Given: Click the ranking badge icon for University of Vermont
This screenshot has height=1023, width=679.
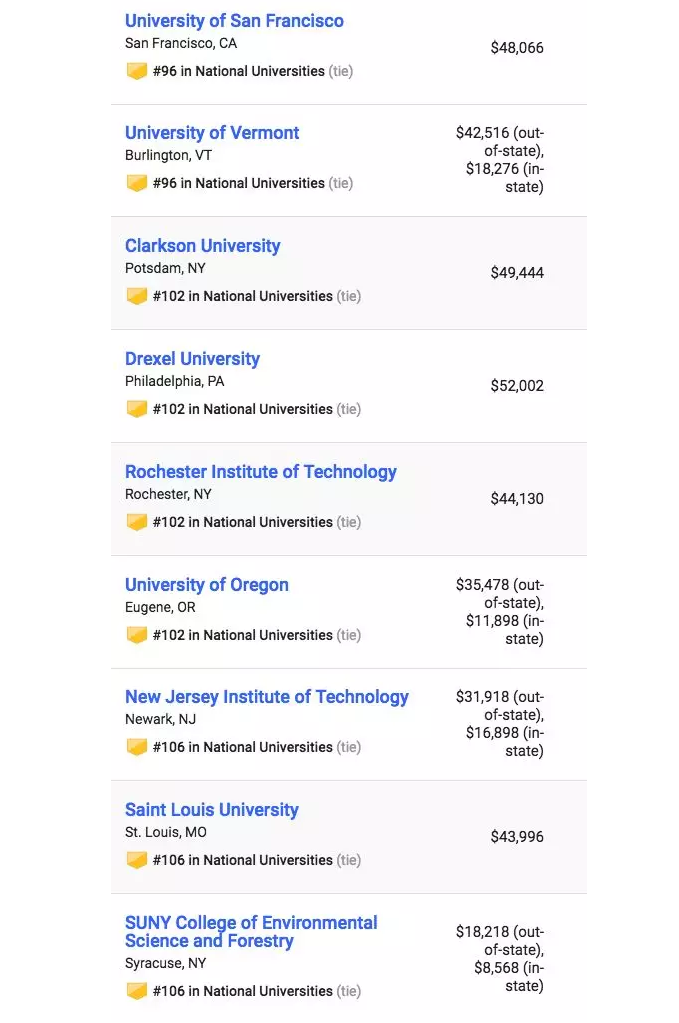Looking at the screenshot, I should click(x=137, y=183).
